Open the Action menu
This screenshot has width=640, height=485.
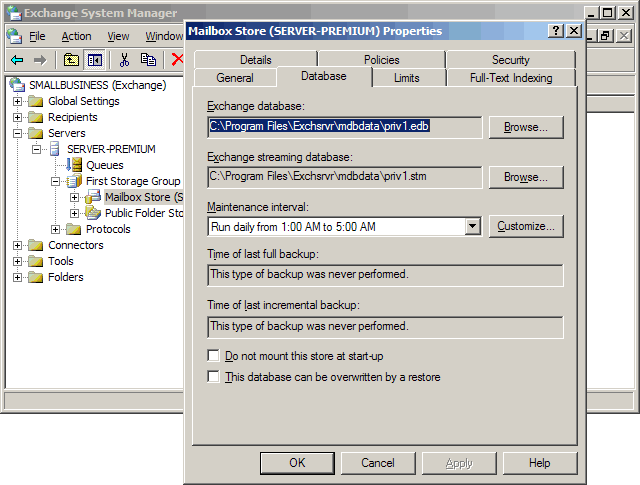tap(76, 36)
